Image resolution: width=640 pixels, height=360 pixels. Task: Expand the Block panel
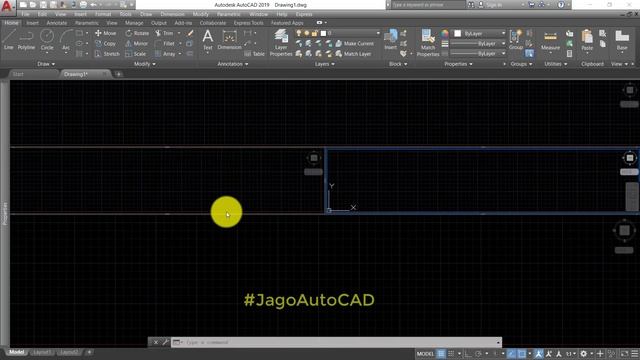pos(398,64)
